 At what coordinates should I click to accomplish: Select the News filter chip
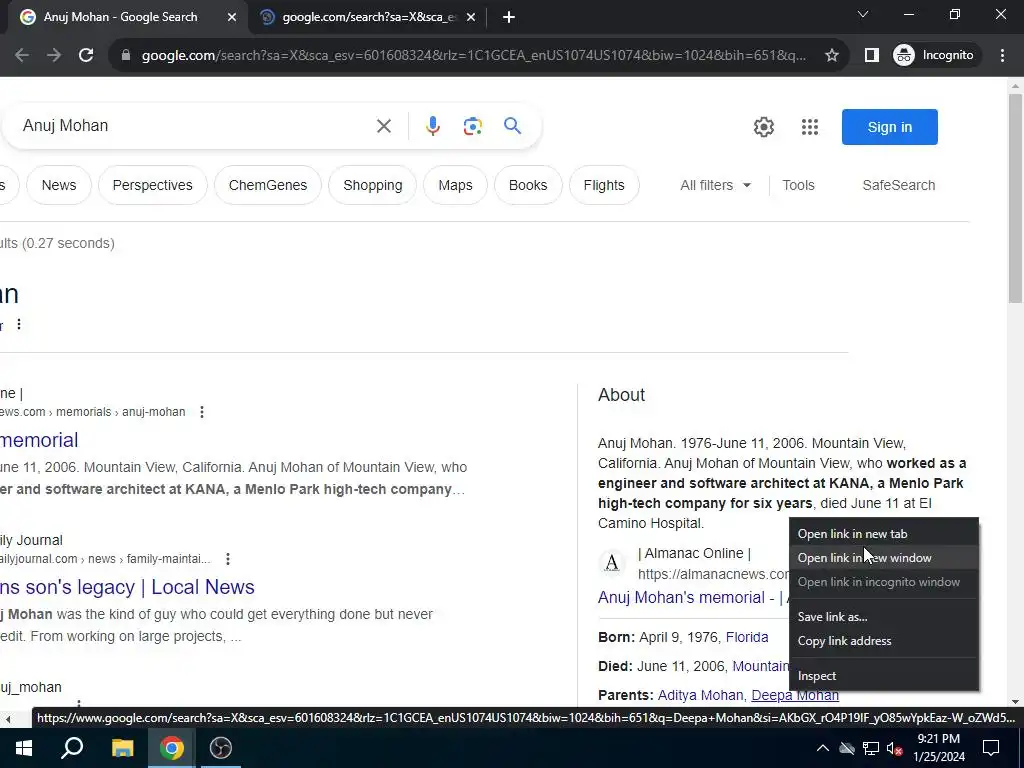click(59, 185)
